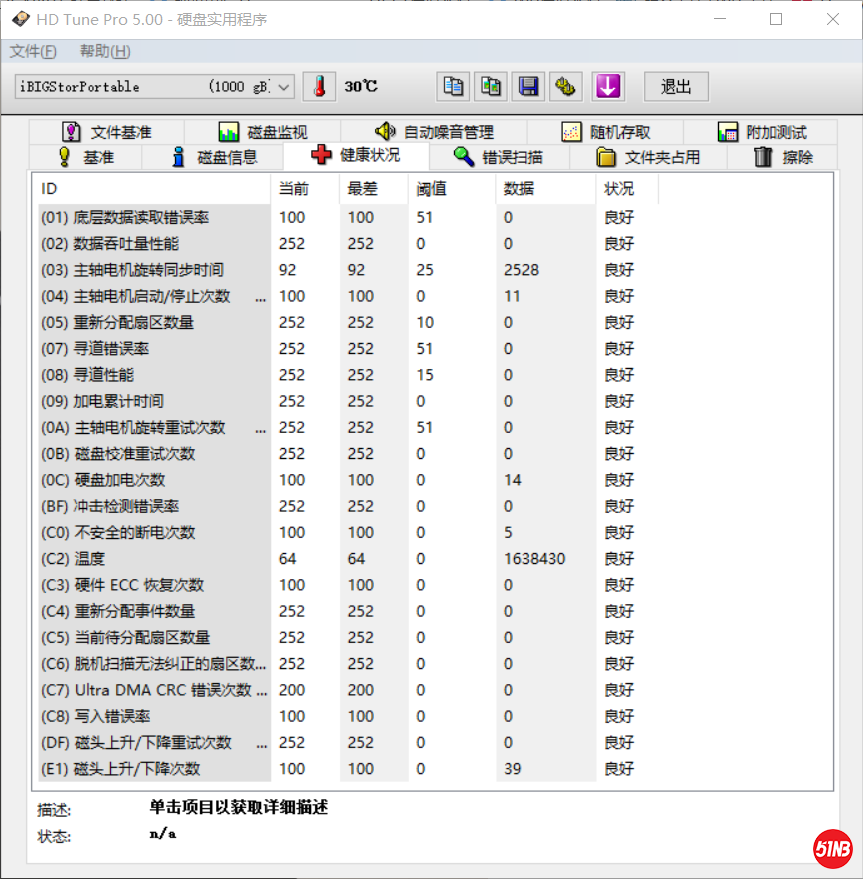863x879 pixels.
Task: Click the floppy disk save icon
Action: (528, 87)
